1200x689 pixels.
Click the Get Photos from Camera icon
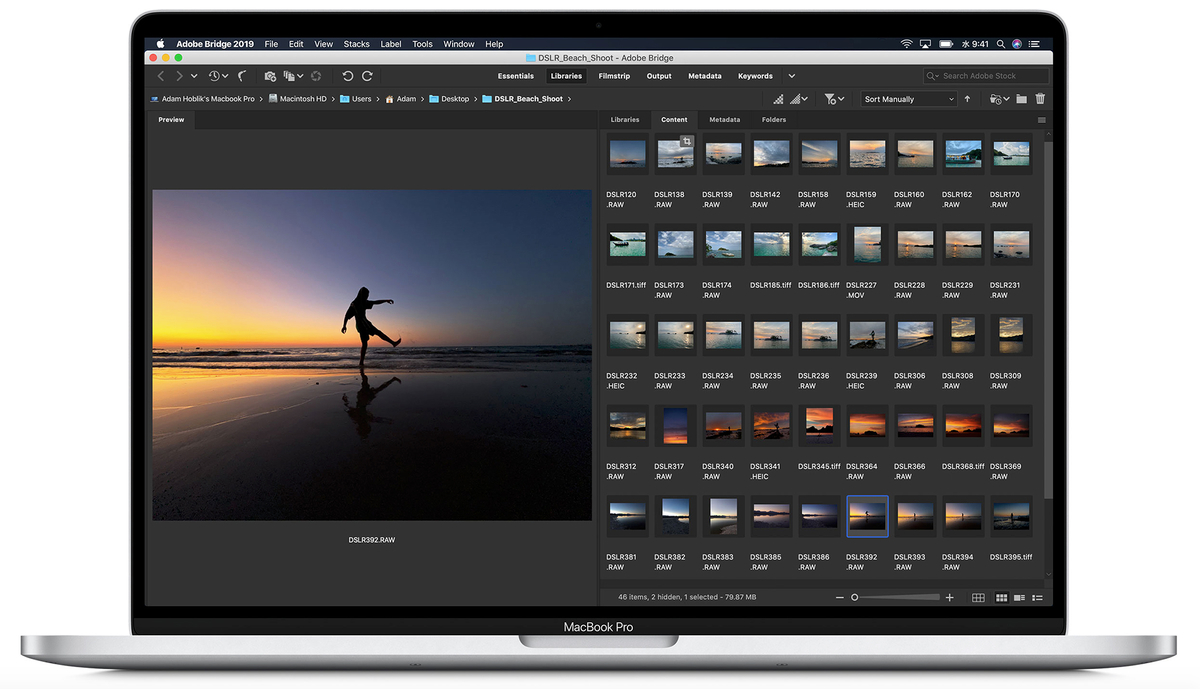[270, 76]
